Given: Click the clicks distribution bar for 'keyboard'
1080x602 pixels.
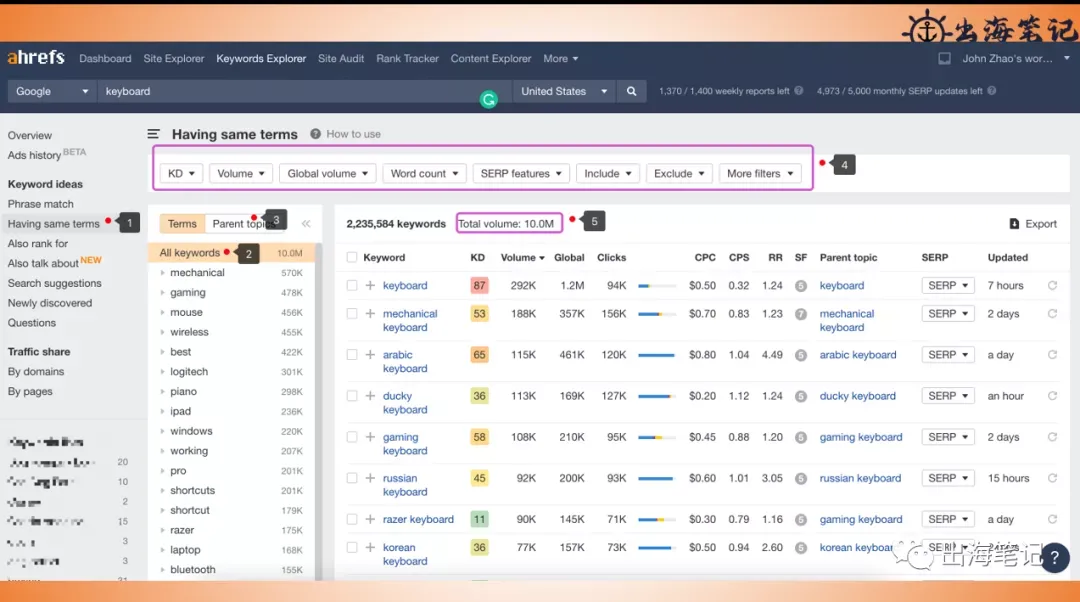Looking at the screenshot, I should tap(656, 286).
